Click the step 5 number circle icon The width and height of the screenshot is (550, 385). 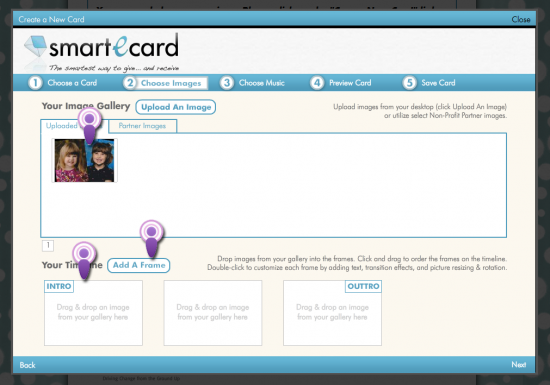(x=409, y=83)
